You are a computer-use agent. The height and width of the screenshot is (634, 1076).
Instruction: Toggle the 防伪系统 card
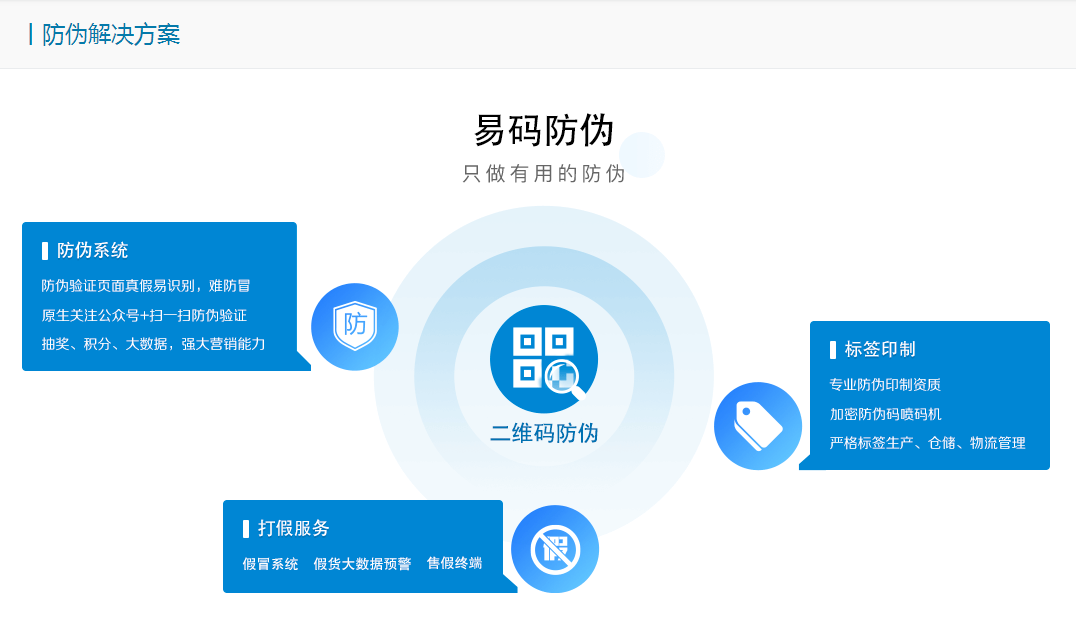pyautogui.click(x=160, y=296)
